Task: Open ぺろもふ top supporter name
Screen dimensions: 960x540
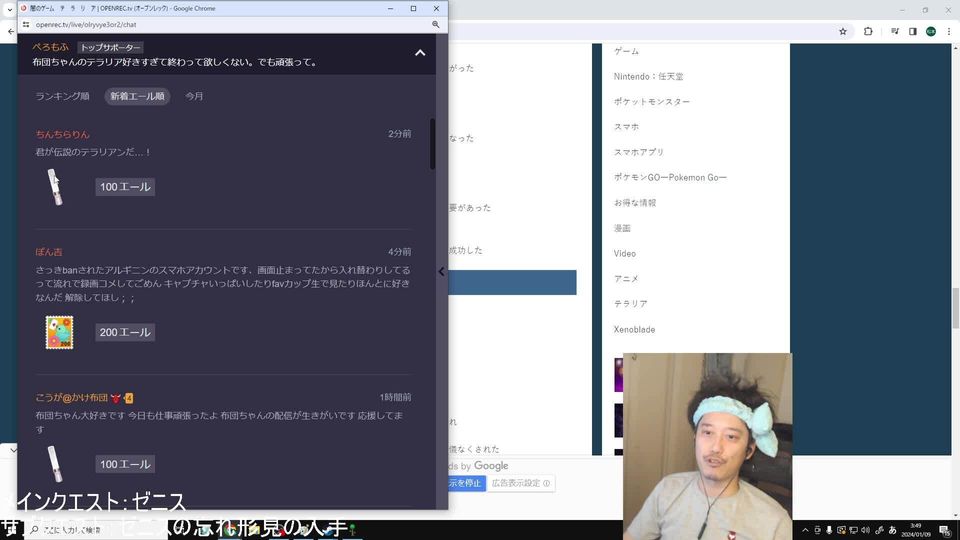Action: coord(51,47)
